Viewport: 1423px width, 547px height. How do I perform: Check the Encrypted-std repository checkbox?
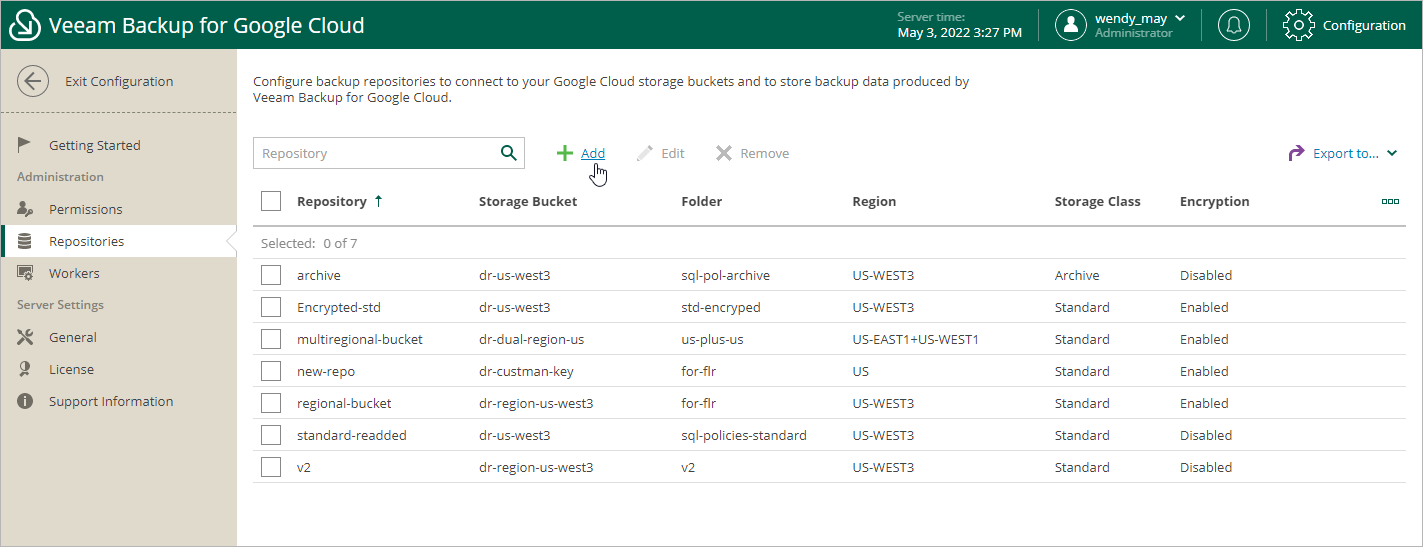pos(271,307)
